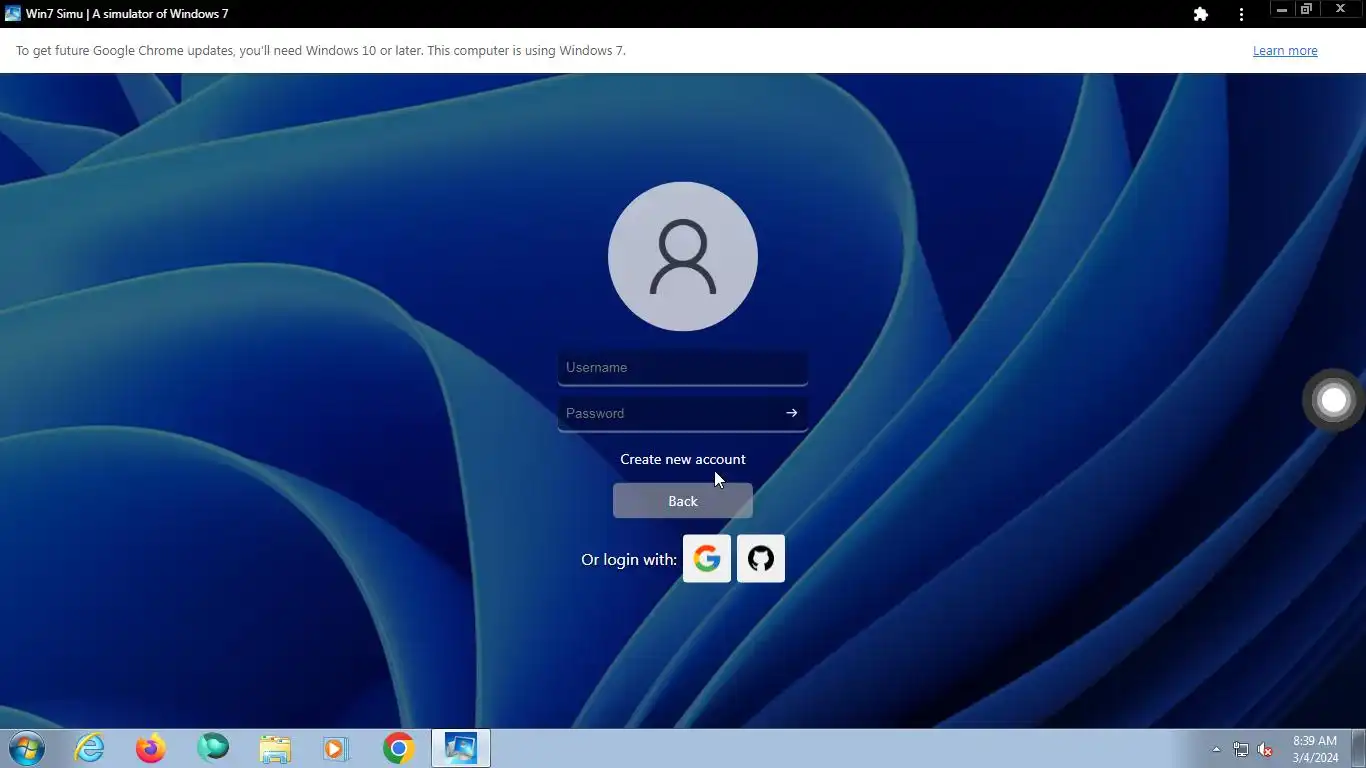This screenshot has width=1366, height=768.
Task: Open the Chrome extensions puzzle icon
Action: 1201,14
